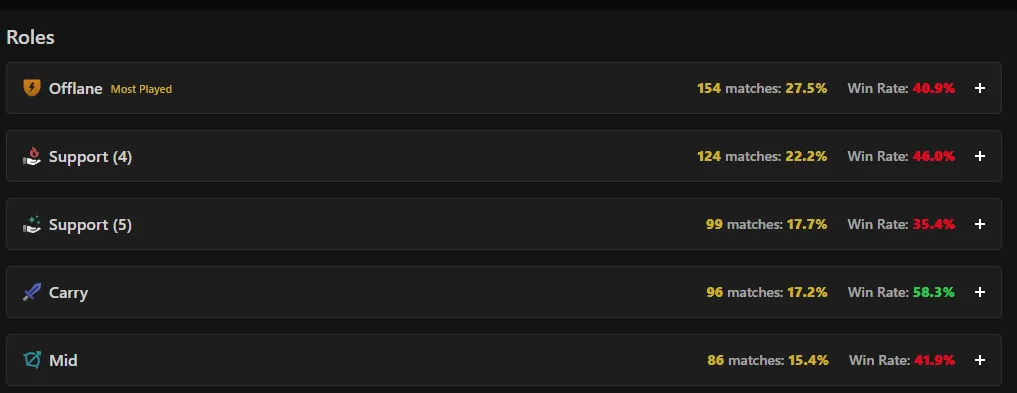Click the Roles section heading
This screenshot has width=1017, height=393.
pos(30,37)
